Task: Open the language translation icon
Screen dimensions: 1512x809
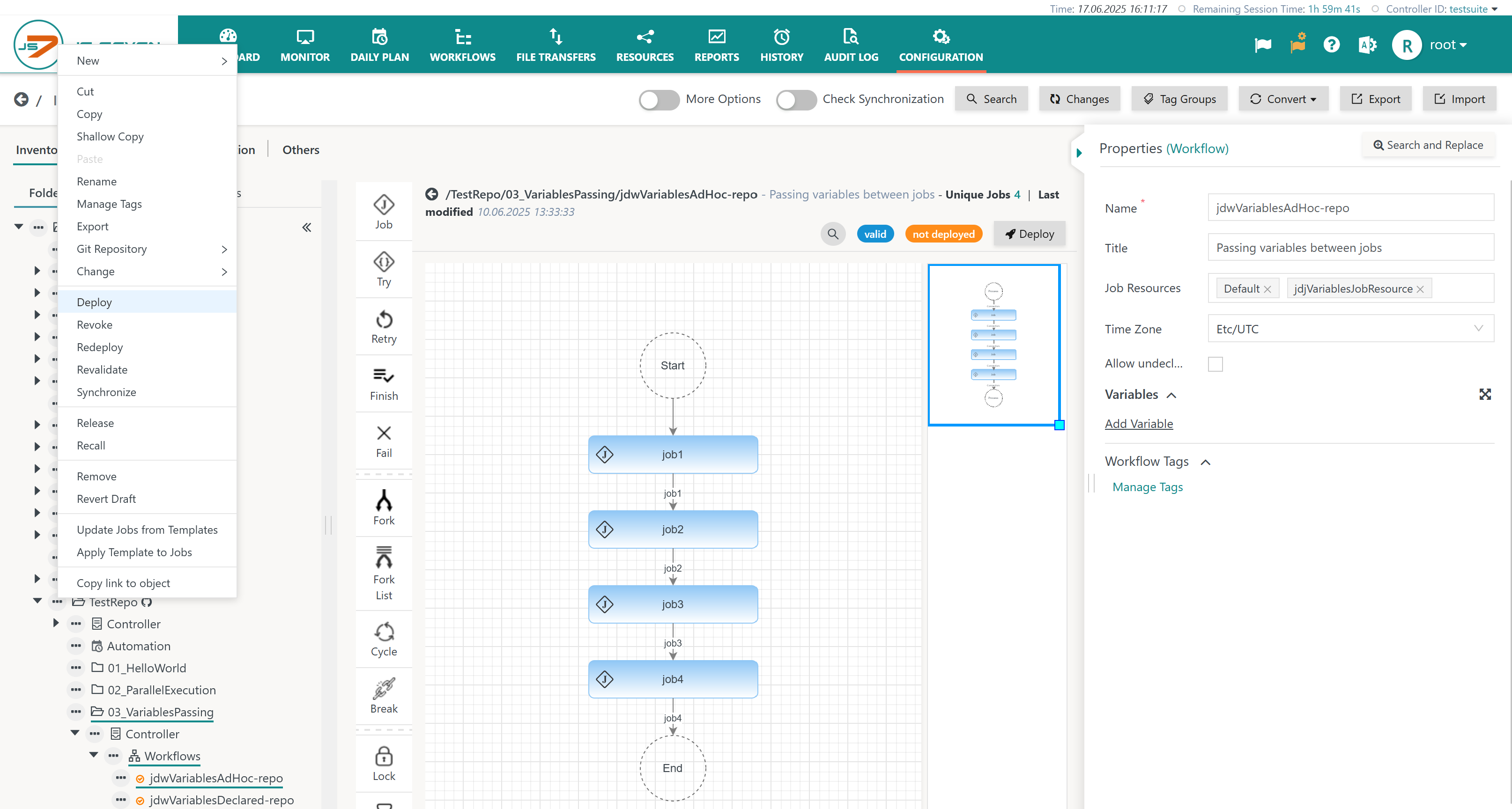Action: (x=1367, y=44)
